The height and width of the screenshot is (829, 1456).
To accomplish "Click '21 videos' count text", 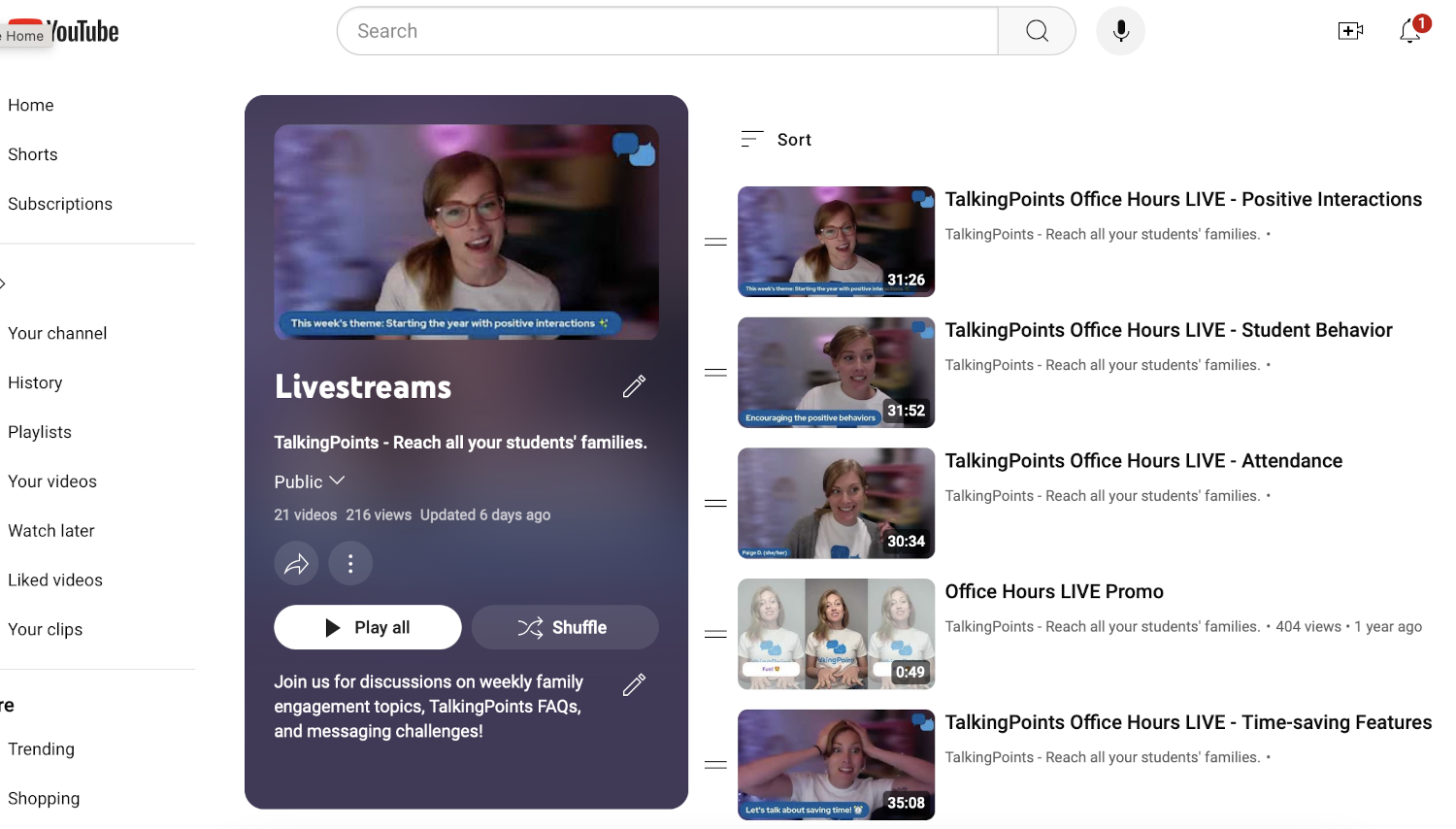I will [306, 515].
